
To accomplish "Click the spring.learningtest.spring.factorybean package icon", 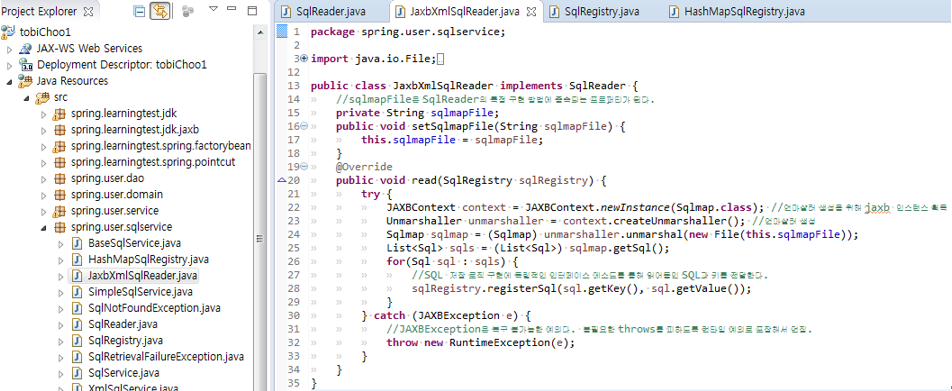I will (60, 146).
